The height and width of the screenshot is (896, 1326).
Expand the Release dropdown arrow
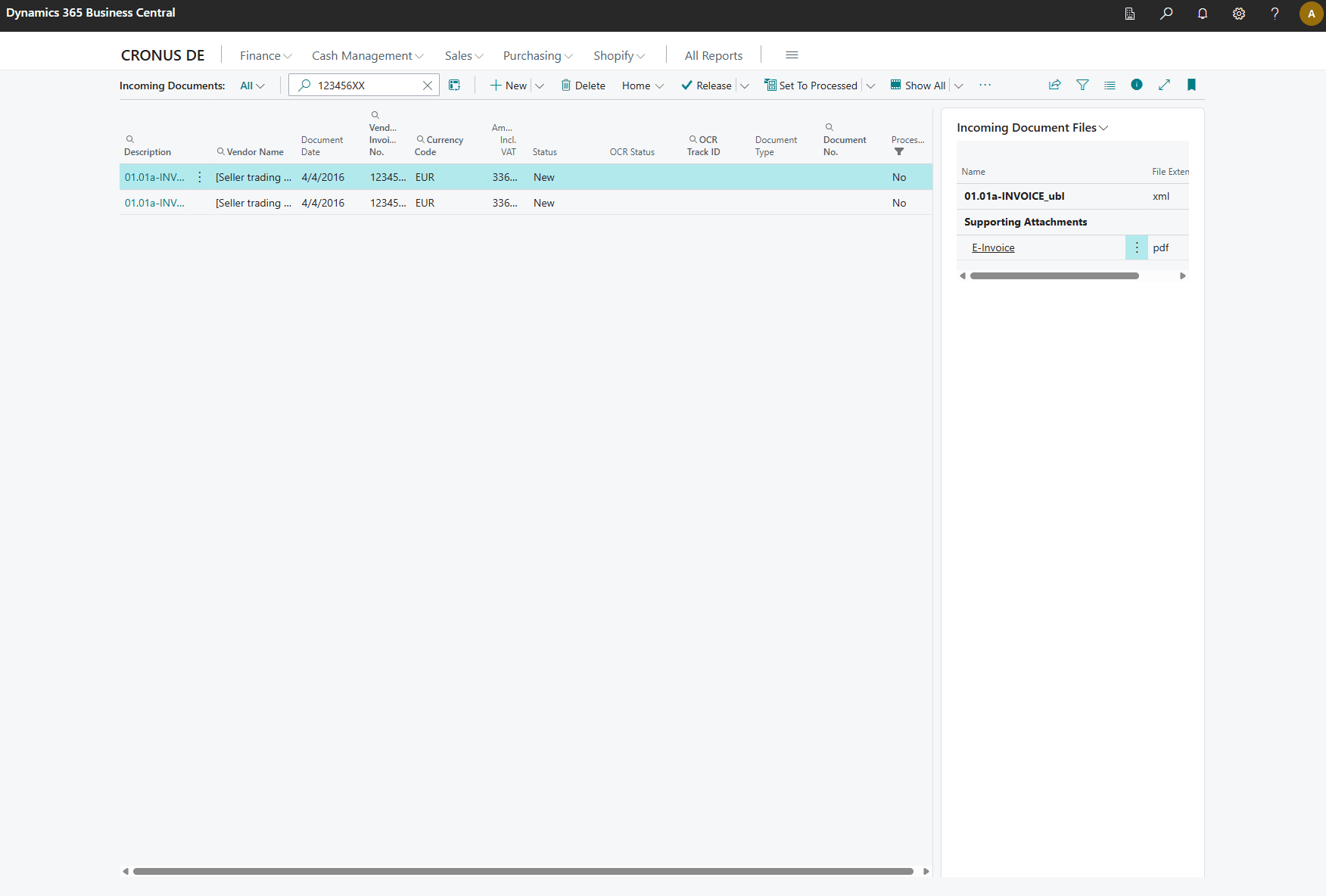coord(745,86)
